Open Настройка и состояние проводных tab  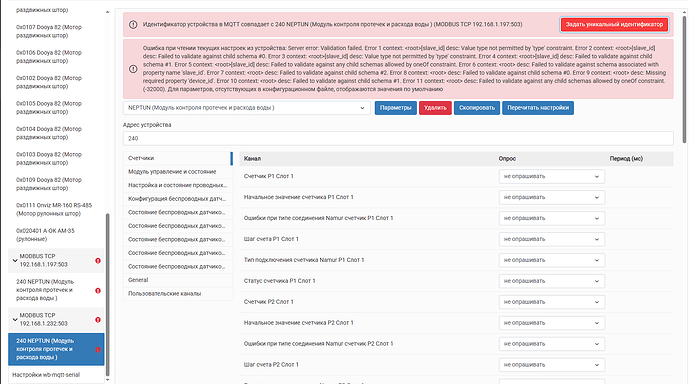point(178,186)
